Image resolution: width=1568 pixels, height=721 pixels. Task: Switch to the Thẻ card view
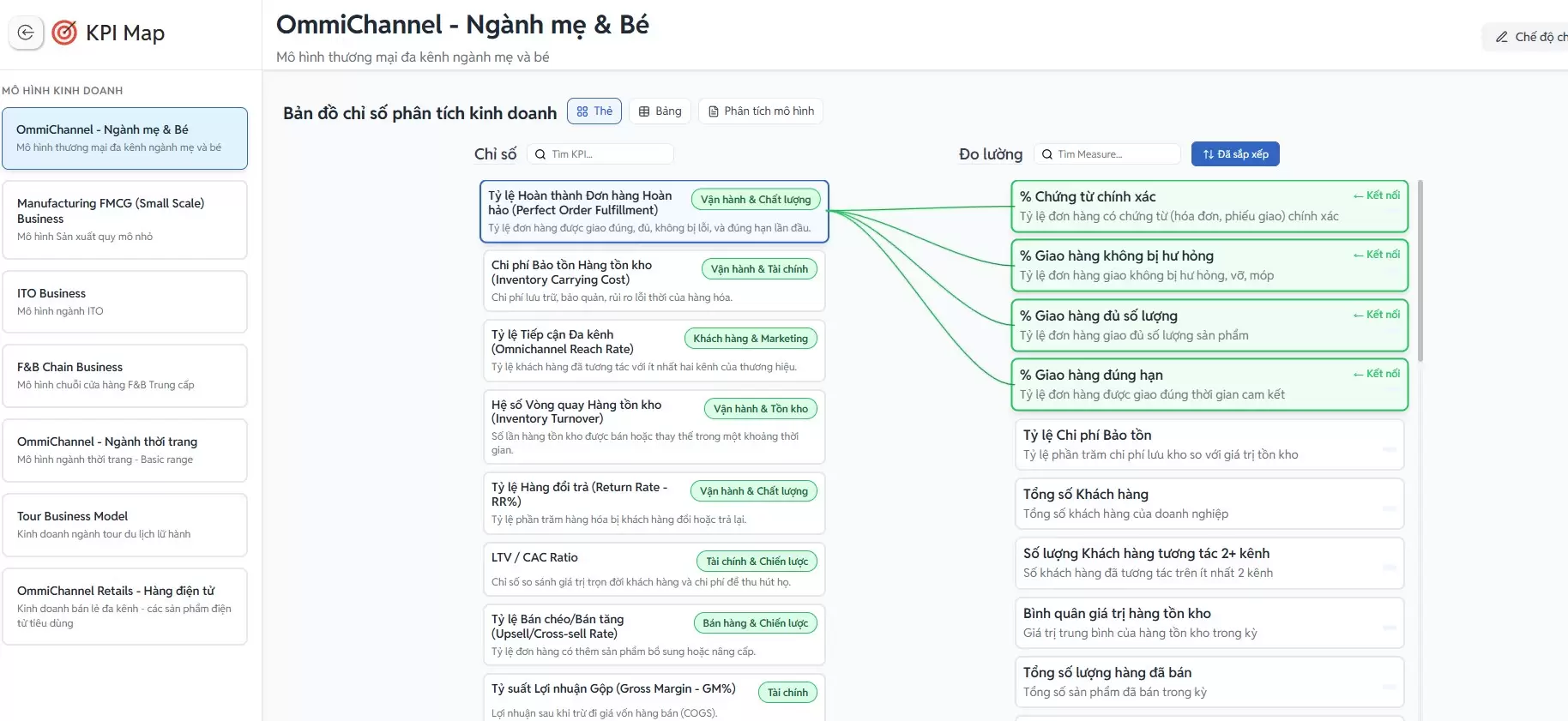[594, 111]
